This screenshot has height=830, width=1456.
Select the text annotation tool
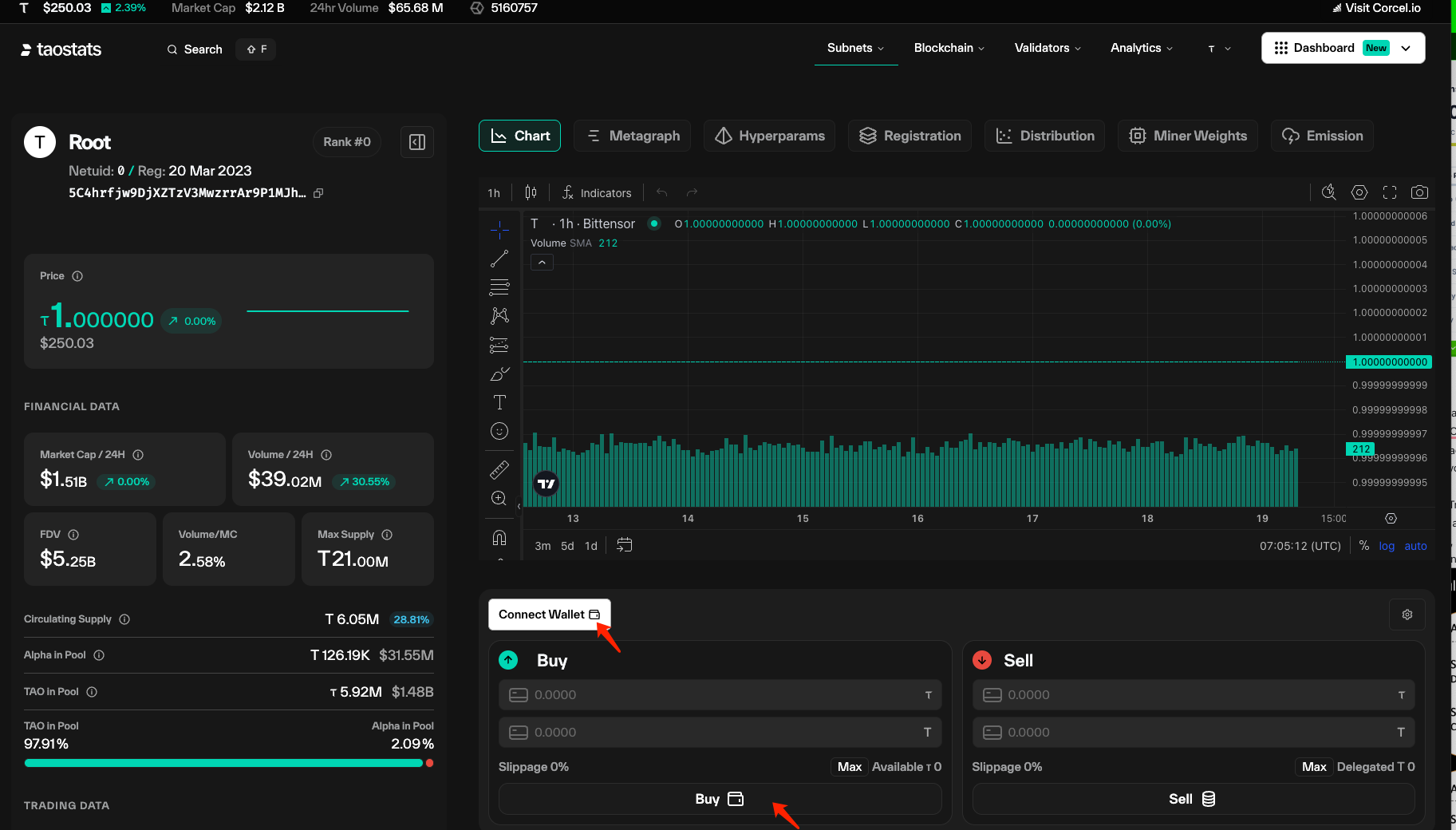tap(499, 402)
